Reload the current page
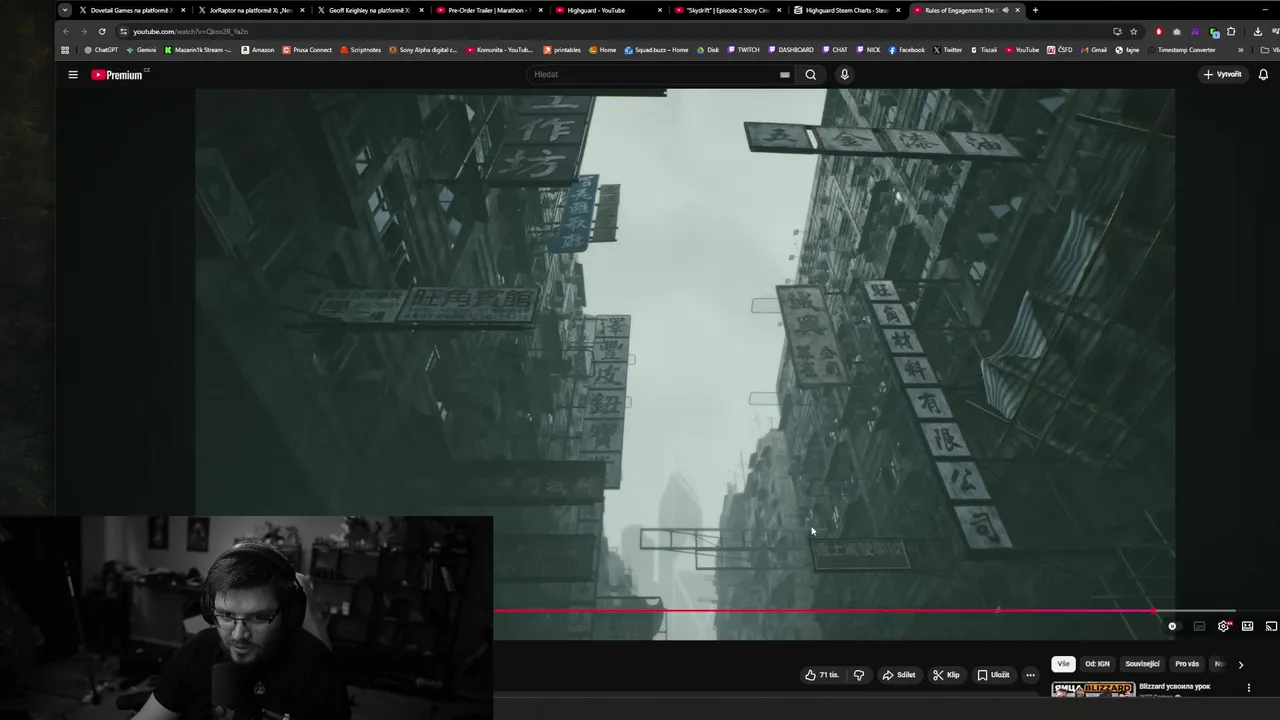Screen dimensions: 1280x720 (102, 31)
